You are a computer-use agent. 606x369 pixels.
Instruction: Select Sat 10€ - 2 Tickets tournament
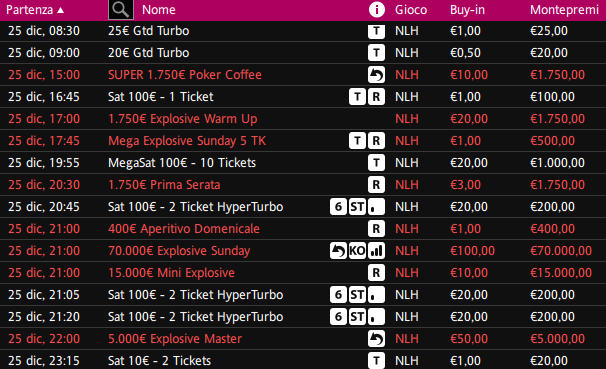159,361
